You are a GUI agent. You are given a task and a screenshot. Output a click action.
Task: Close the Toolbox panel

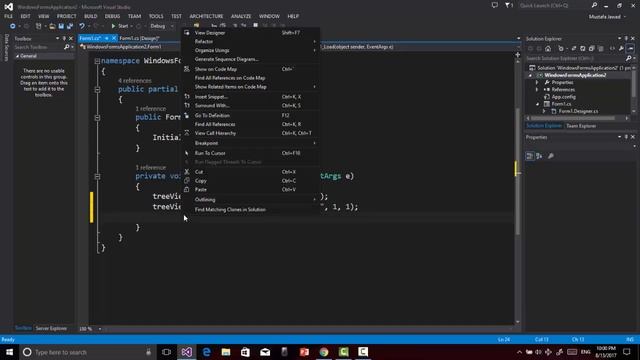click(71, 38)
